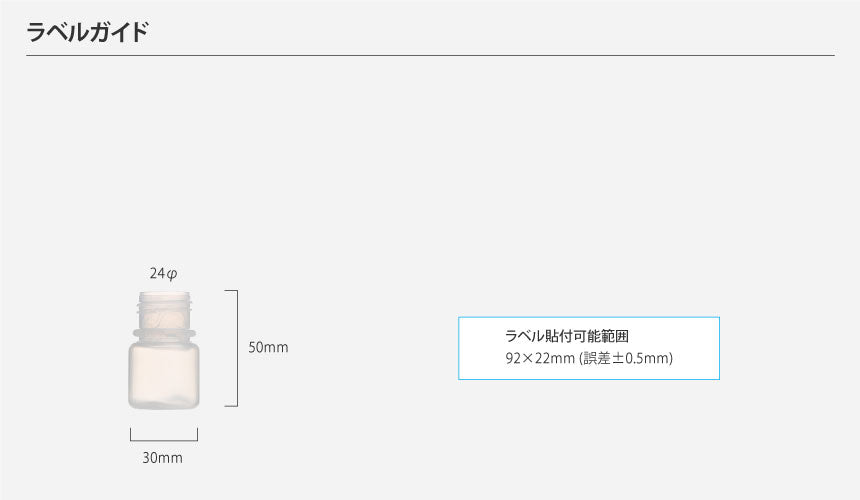This screenshot has width=860, height=500.
Task: Click the 誤差±0.5mm tolerance note
Action: (626, 358)
